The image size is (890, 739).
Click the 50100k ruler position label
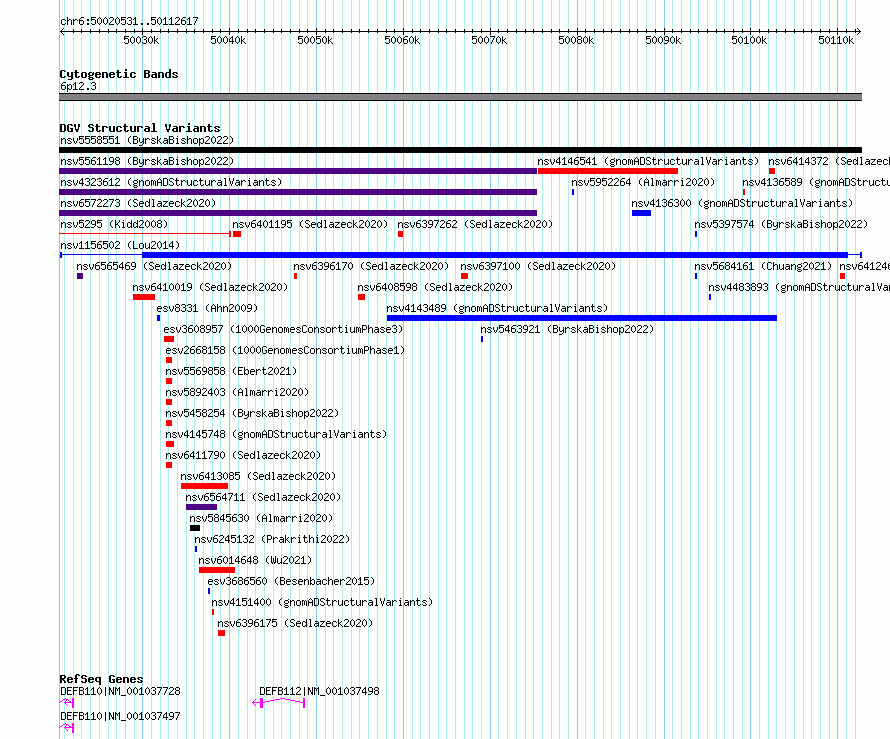(x=749, y=40)
